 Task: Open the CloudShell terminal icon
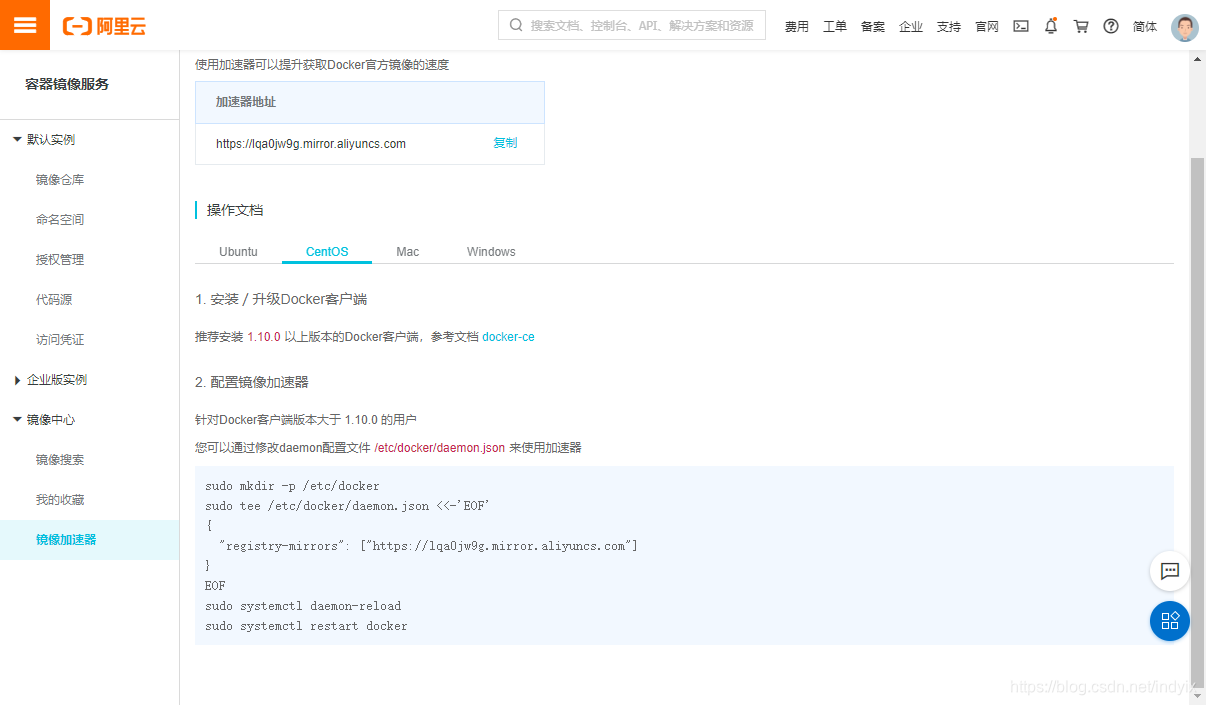pos(1020,26)
